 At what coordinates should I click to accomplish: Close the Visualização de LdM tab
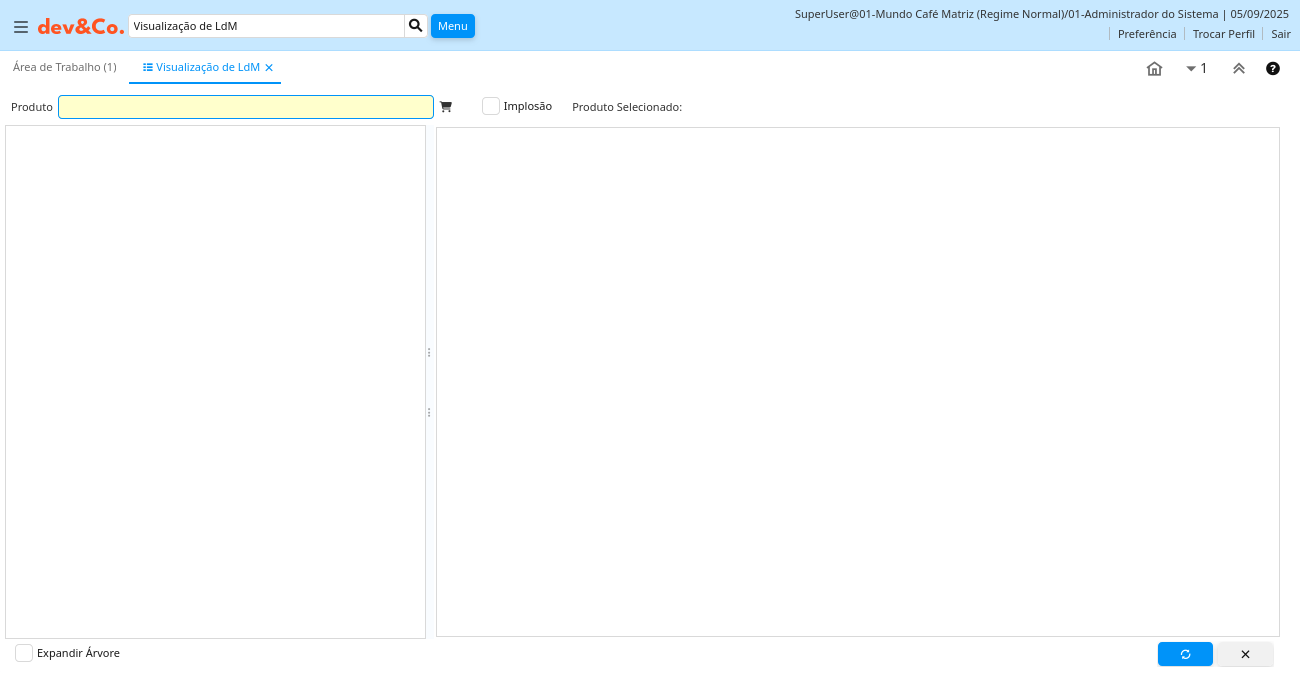pos(269,68)
